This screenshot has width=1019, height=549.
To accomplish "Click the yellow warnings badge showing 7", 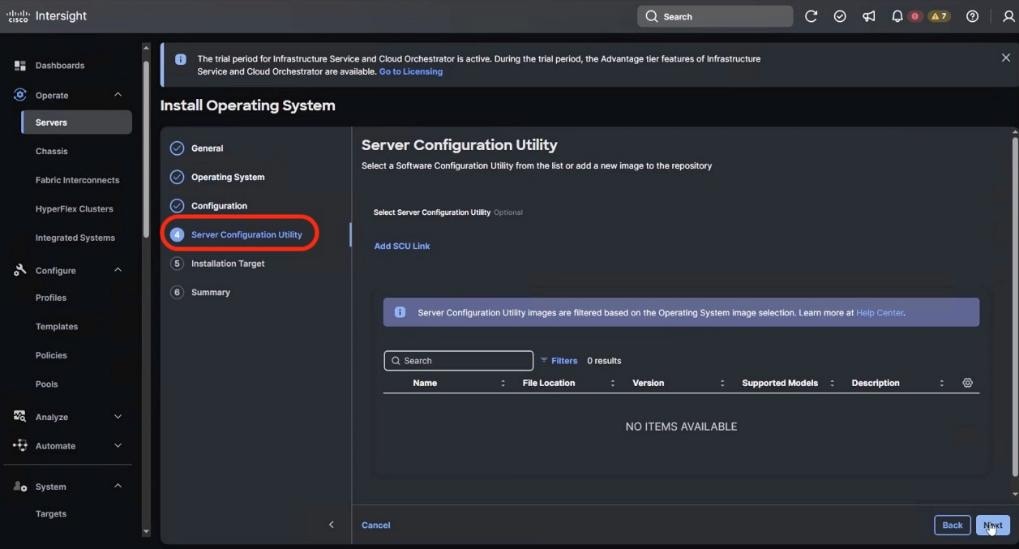I will (x=939, y=16).
